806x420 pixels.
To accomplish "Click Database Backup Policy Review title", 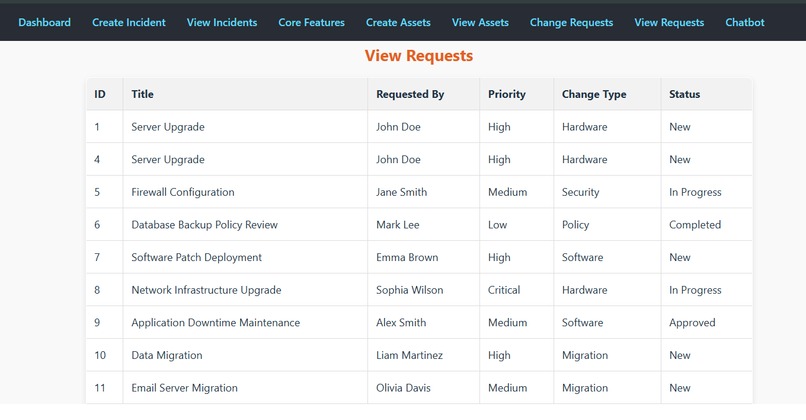I will click(x=205, y=225).
